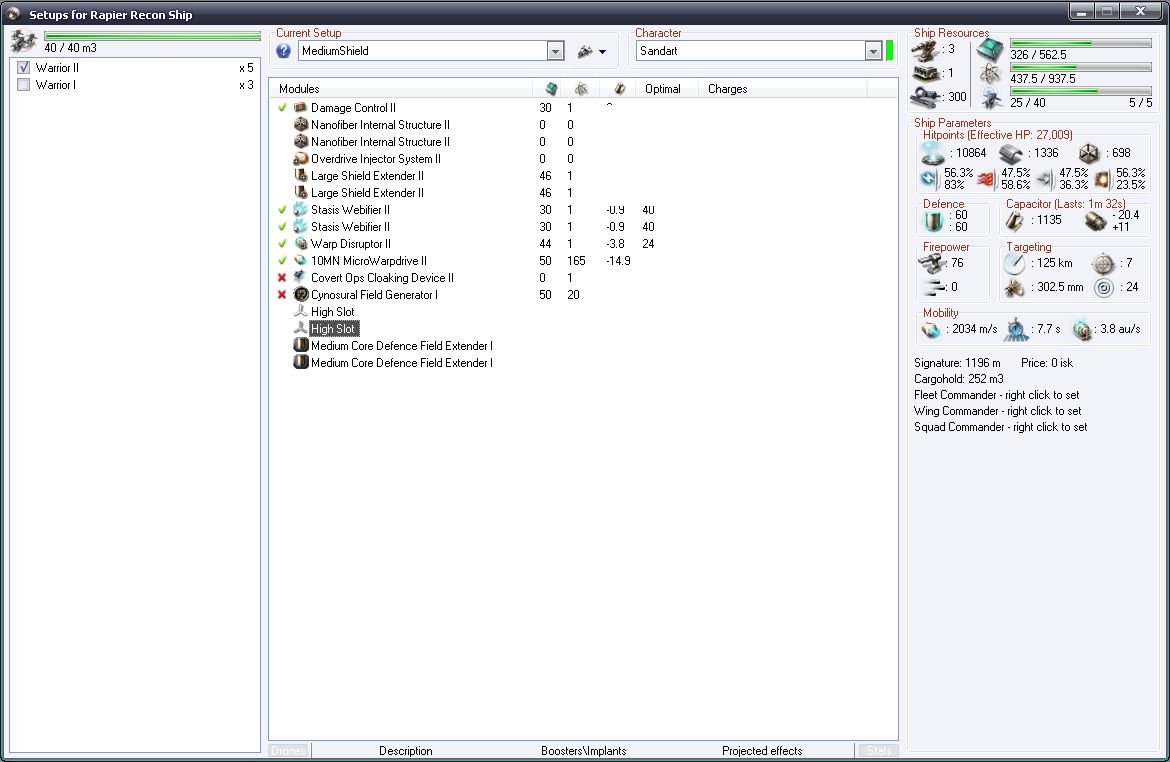This screenshot has width=1170, height=762.
Task: Click the drone bay ship icon above drone list
Action: [x=23, y=41]
